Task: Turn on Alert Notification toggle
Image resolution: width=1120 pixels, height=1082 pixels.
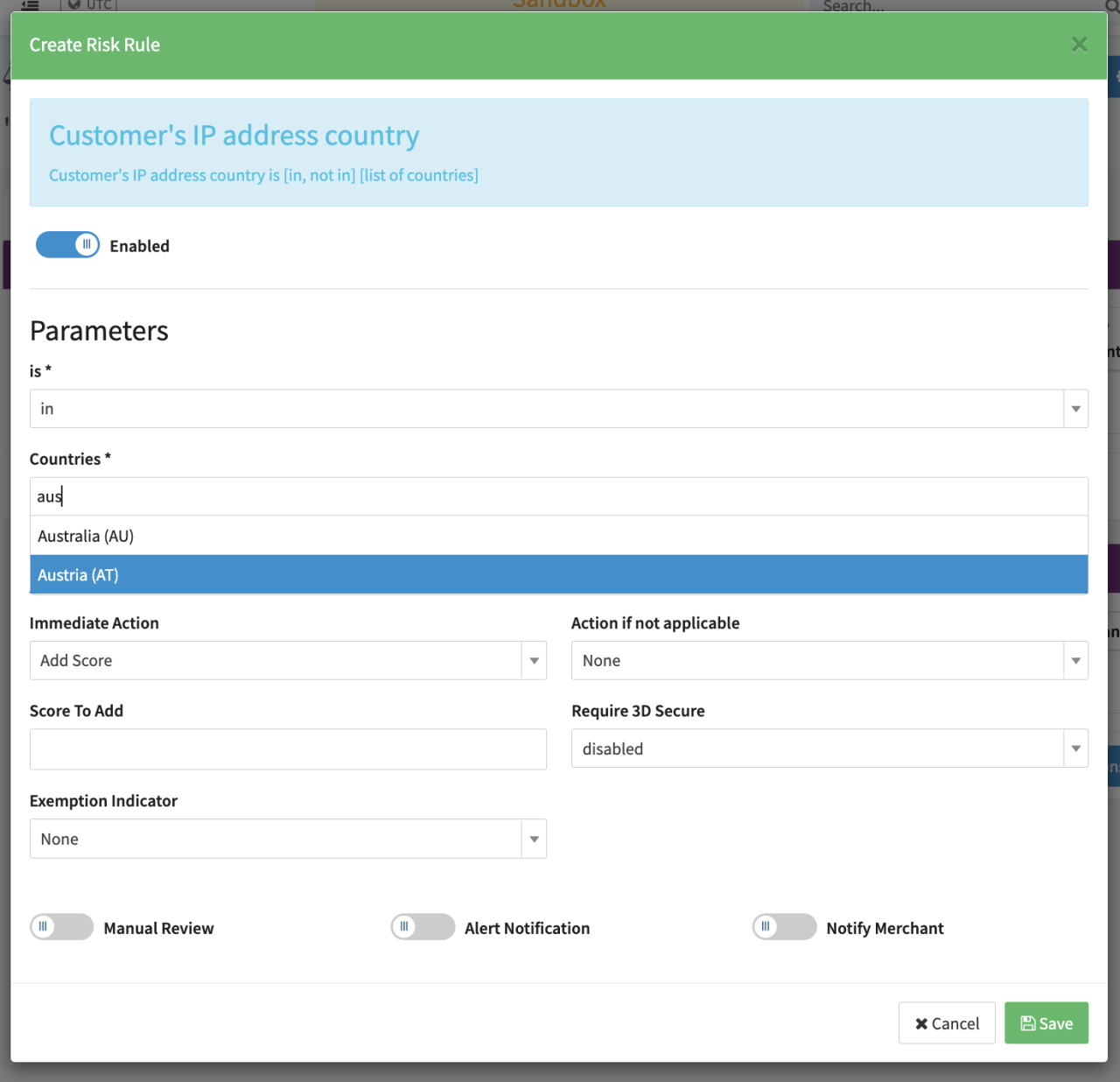Action: [423, 927]
